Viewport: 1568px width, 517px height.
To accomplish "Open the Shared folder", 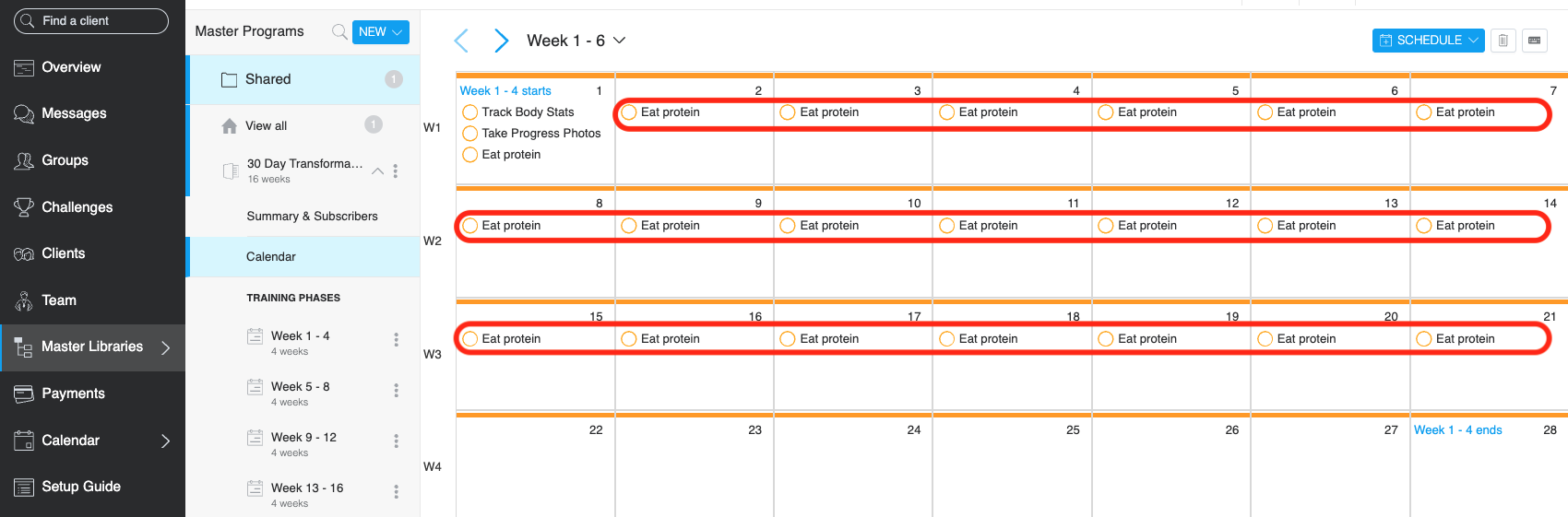I will coord(268,79).
